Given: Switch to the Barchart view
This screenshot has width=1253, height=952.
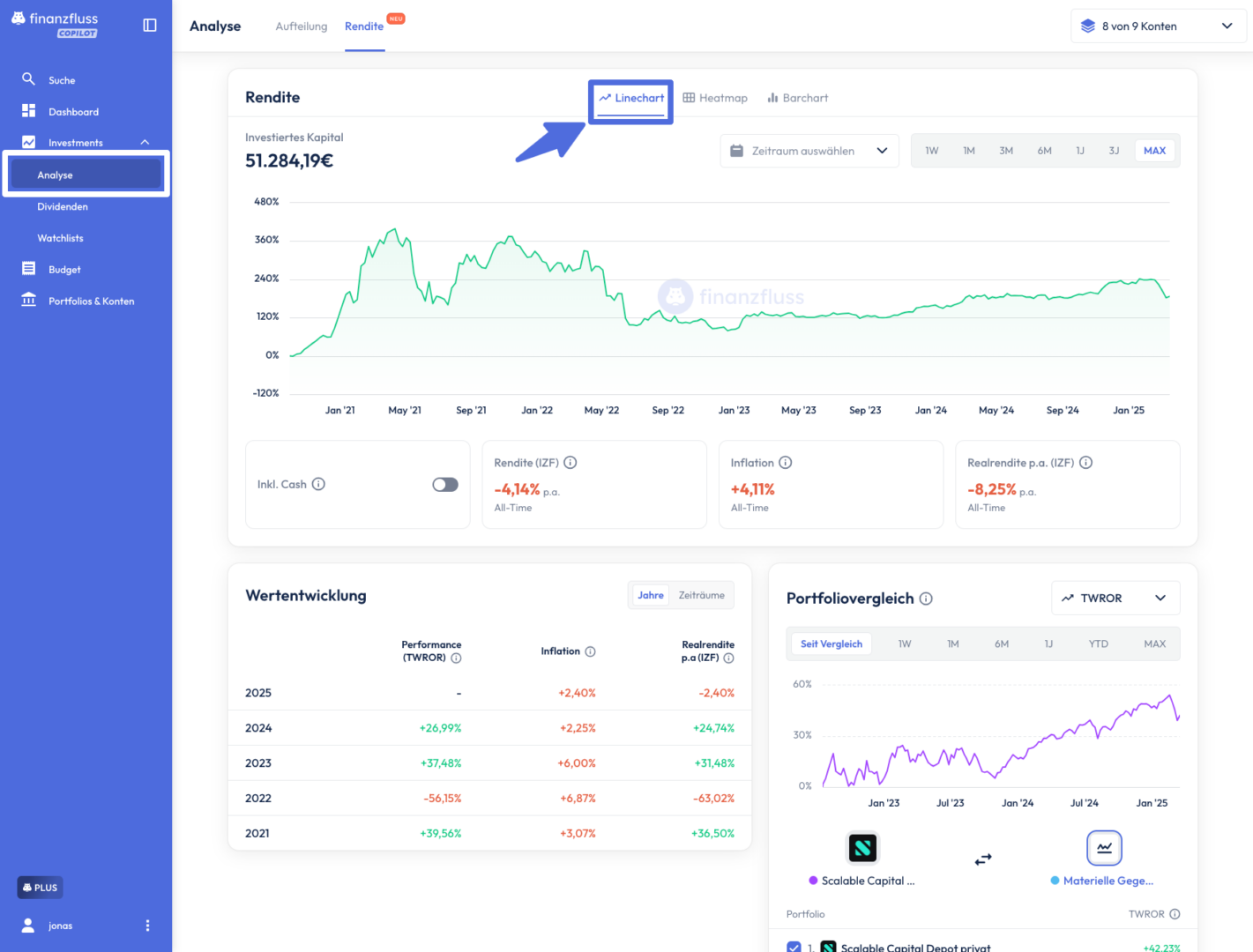Looking at the screenshot, I should [798, 98].
